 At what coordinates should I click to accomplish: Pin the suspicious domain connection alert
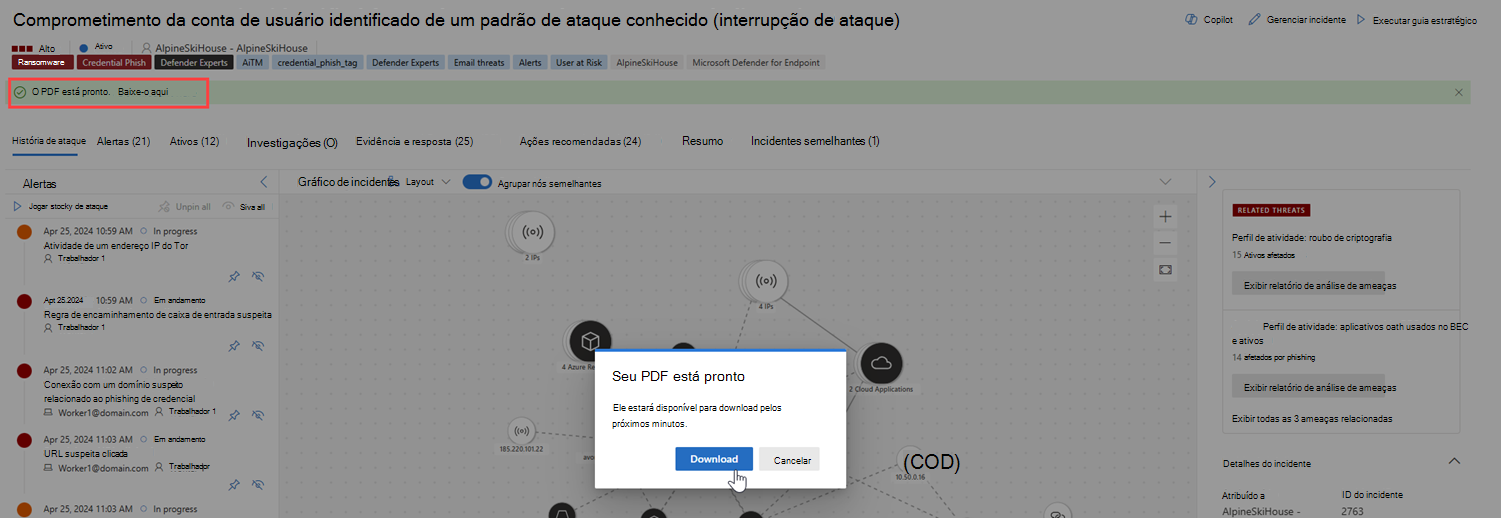pyautogui.click(x=234, y=415)
